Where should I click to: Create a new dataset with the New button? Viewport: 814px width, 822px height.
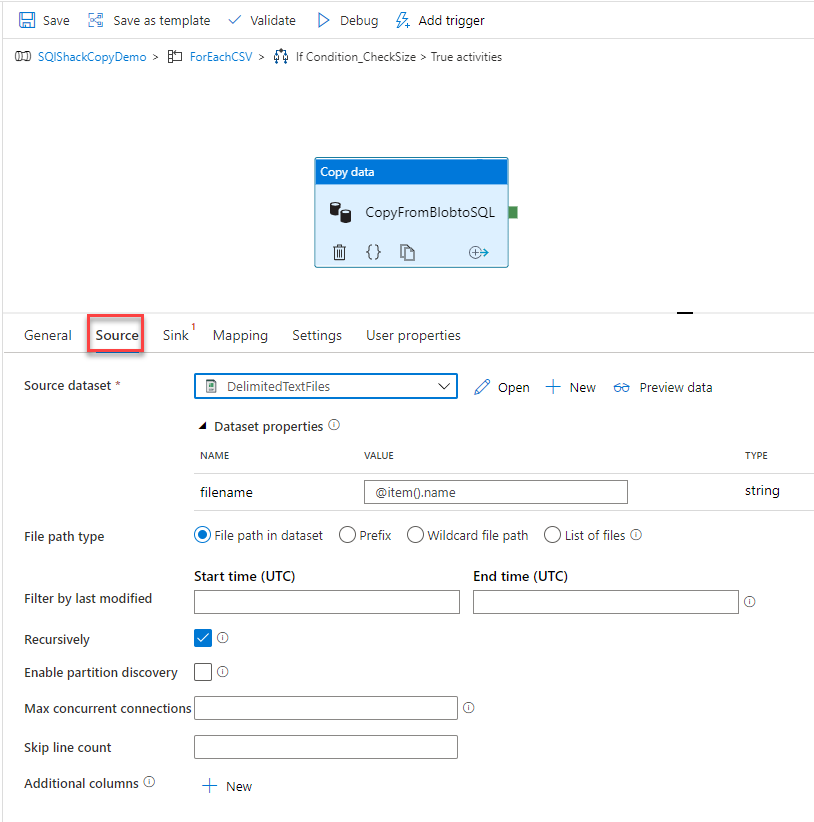coord(570,387)
